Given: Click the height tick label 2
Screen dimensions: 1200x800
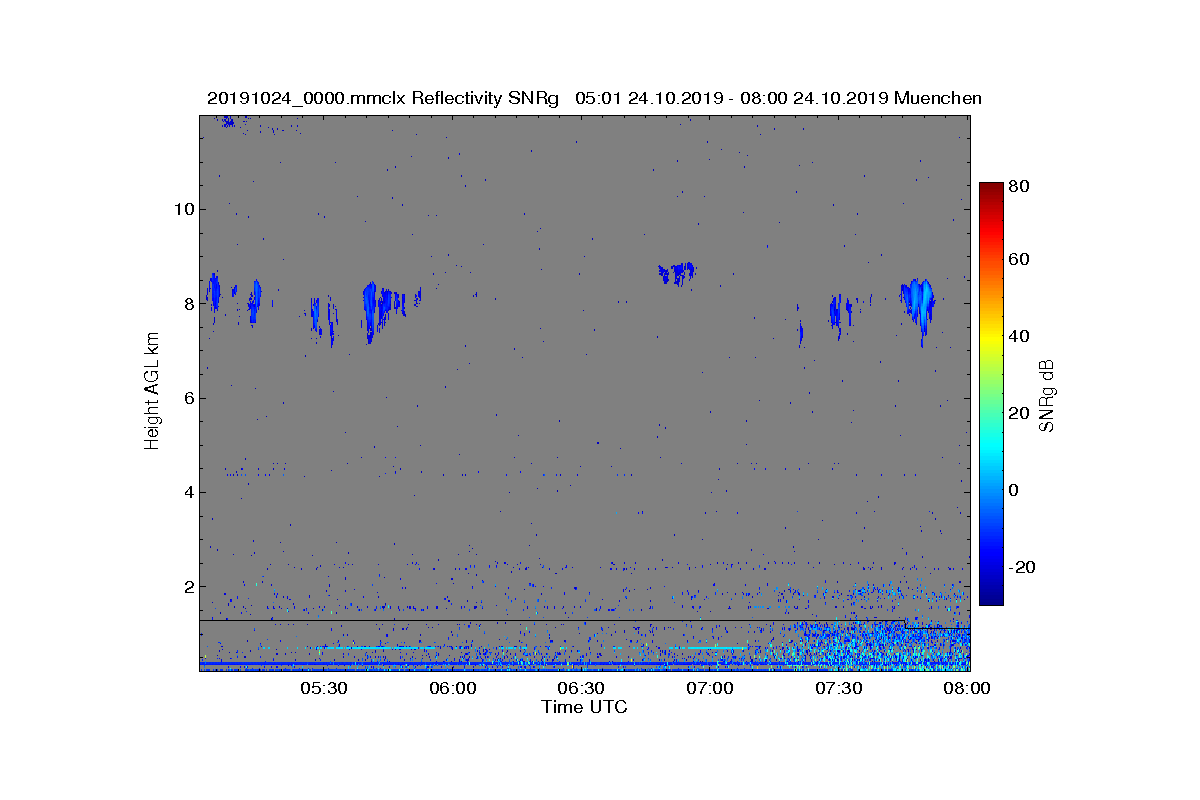Looking at the screenshot, I should 187,586.
